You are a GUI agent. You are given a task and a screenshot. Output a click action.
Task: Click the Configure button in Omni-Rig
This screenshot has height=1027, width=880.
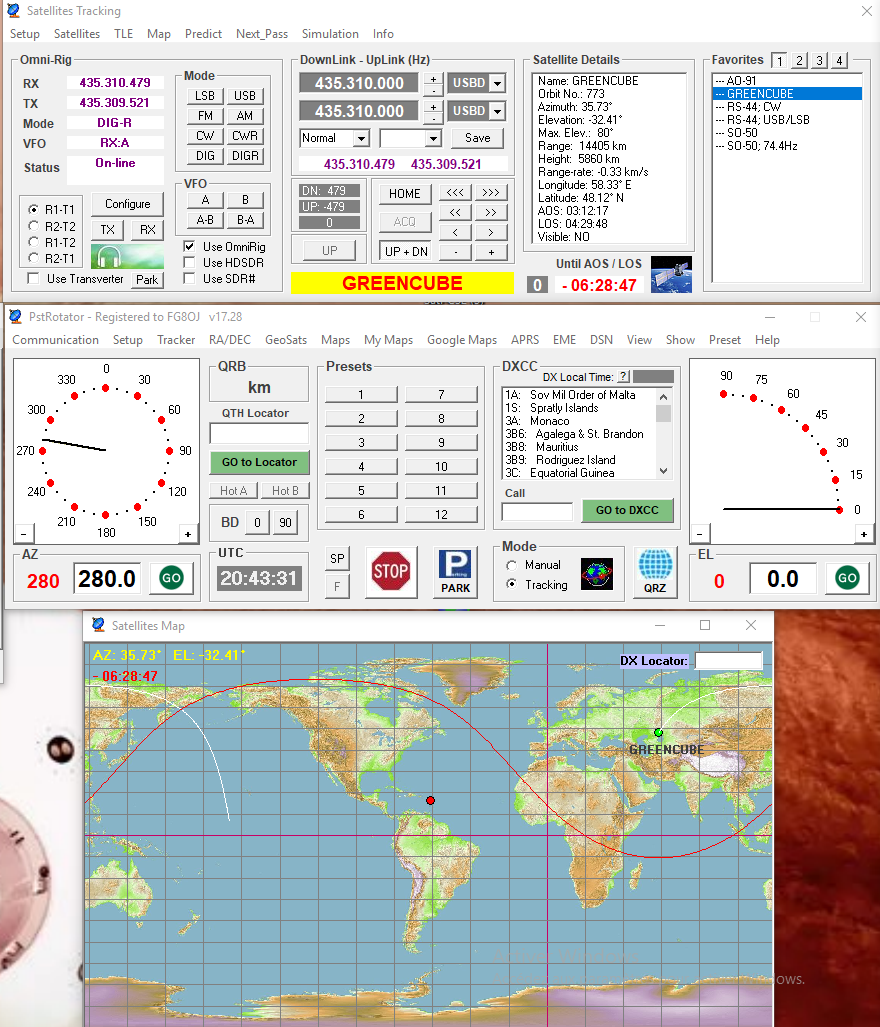pyautogui.click(x=127, y=204)
